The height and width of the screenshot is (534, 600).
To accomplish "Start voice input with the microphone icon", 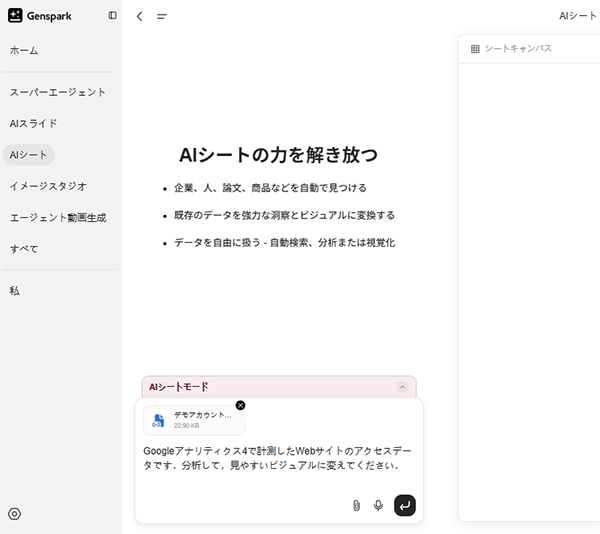I will [x=378, y=505].
